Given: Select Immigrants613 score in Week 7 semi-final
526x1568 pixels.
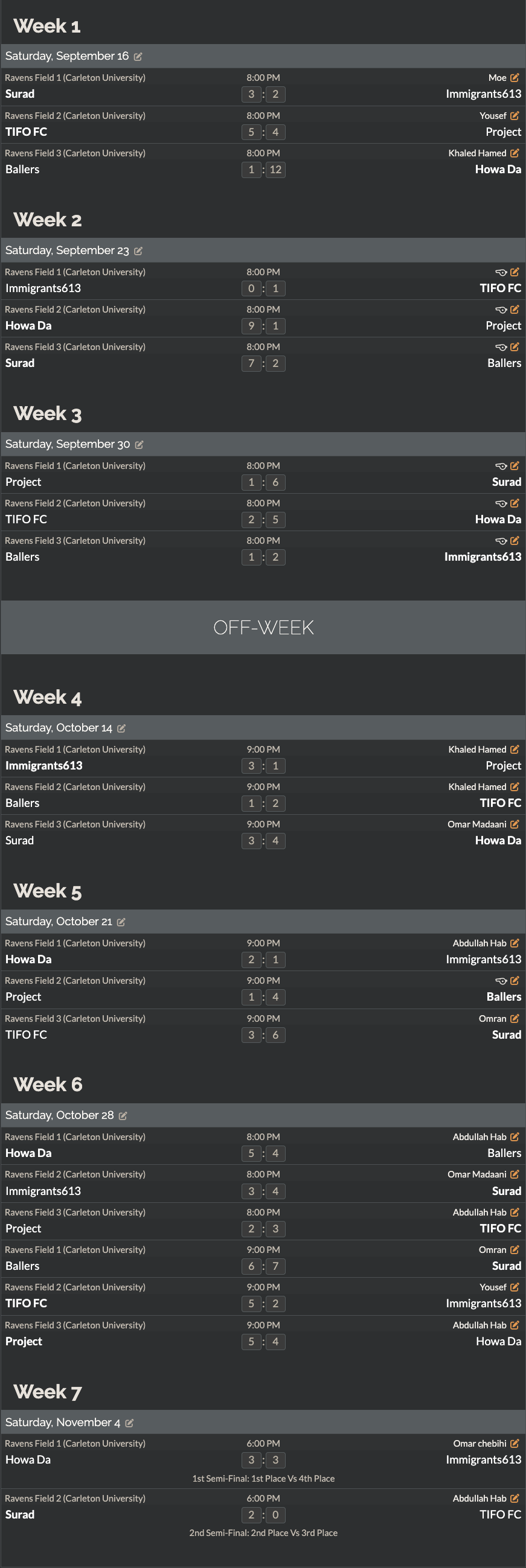Looking at the screenshot, I should coord(275,1459).
